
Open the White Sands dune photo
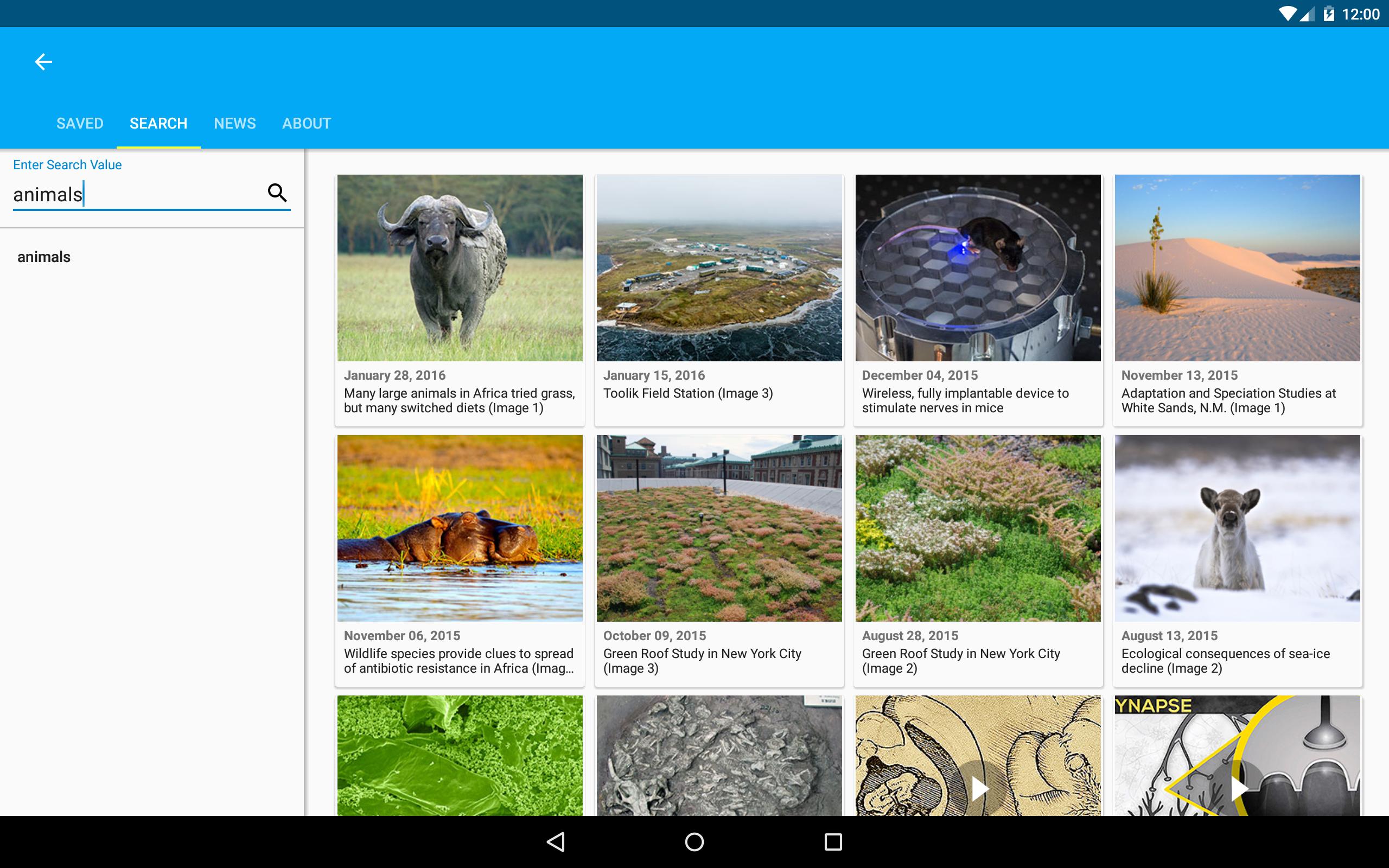pos(1238,267)
